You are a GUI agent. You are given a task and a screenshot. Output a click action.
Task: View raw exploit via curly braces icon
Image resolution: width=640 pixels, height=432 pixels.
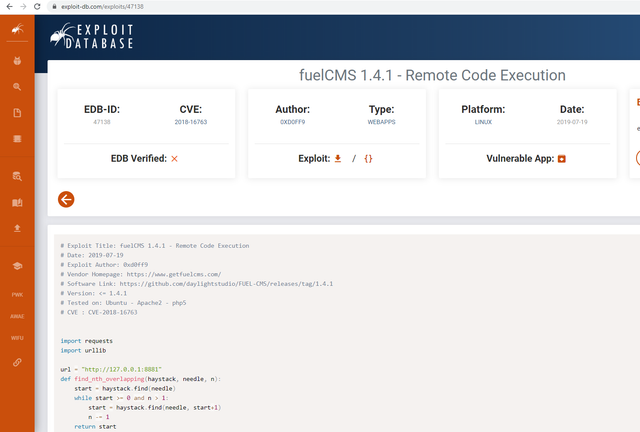pos(368,158)
